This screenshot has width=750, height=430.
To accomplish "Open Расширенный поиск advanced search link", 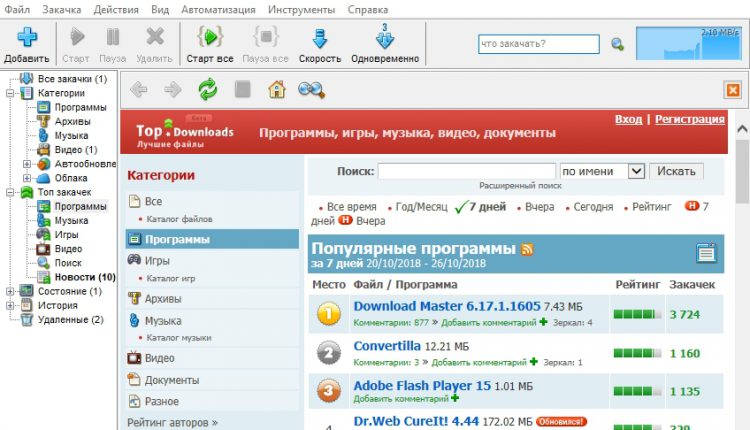I will click(x=520, y=186).
